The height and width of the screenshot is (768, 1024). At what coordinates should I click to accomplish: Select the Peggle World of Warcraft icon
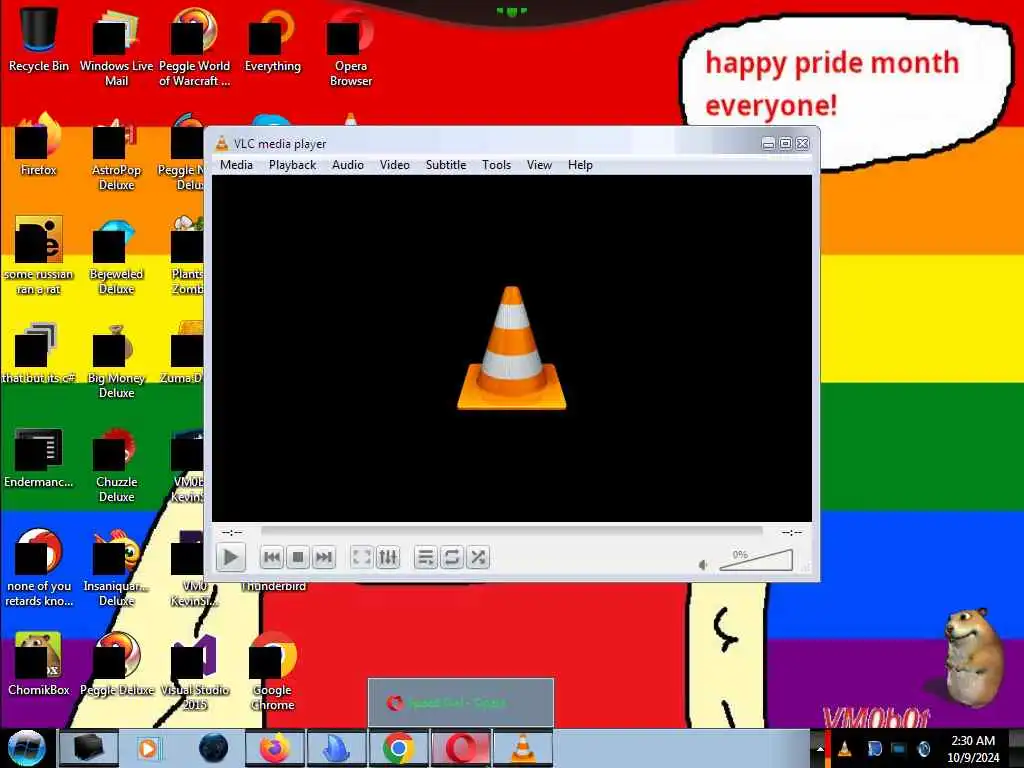(x=194, y=46)
